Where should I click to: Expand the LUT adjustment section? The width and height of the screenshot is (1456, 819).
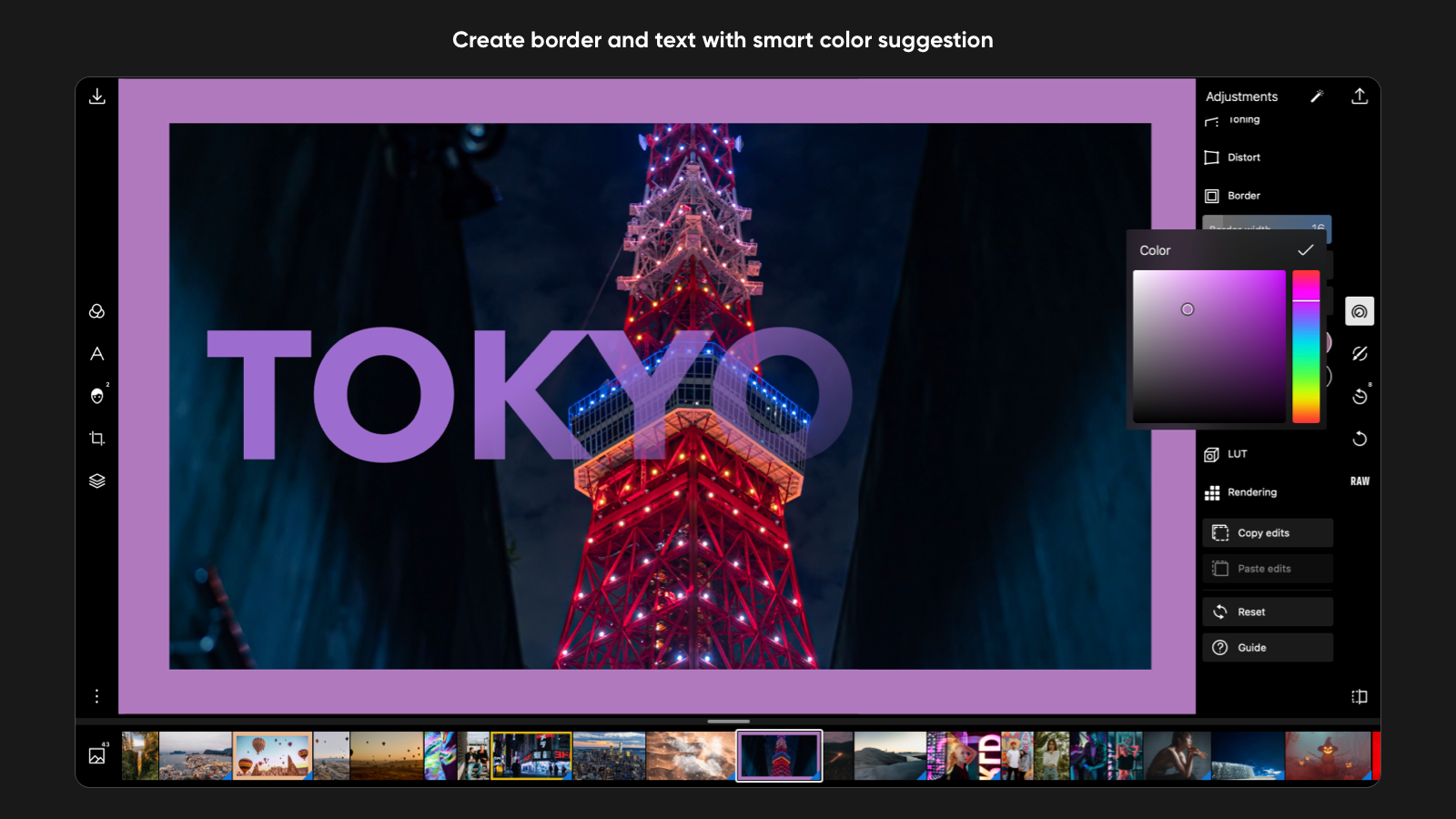tap(1237, 454)
